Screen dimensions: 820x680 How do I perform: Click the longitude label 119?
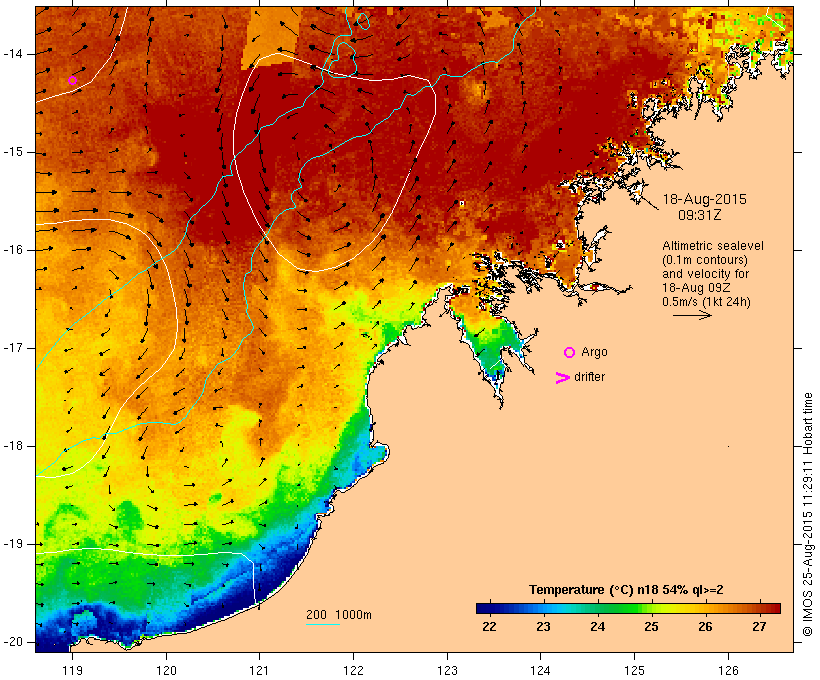(73, 670)
